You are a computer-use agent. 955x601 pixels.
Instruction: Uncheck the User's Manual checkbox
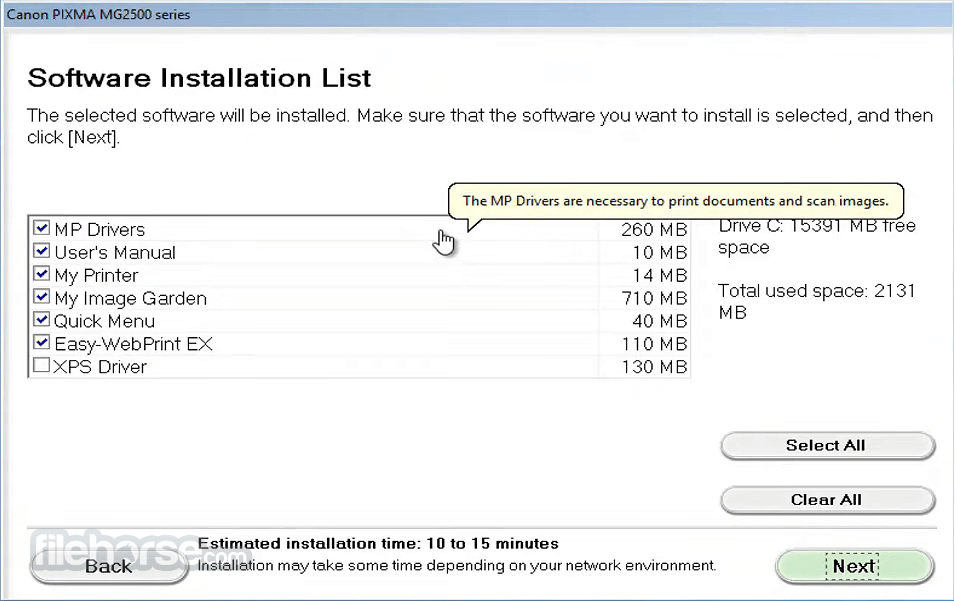coord(41,251)
